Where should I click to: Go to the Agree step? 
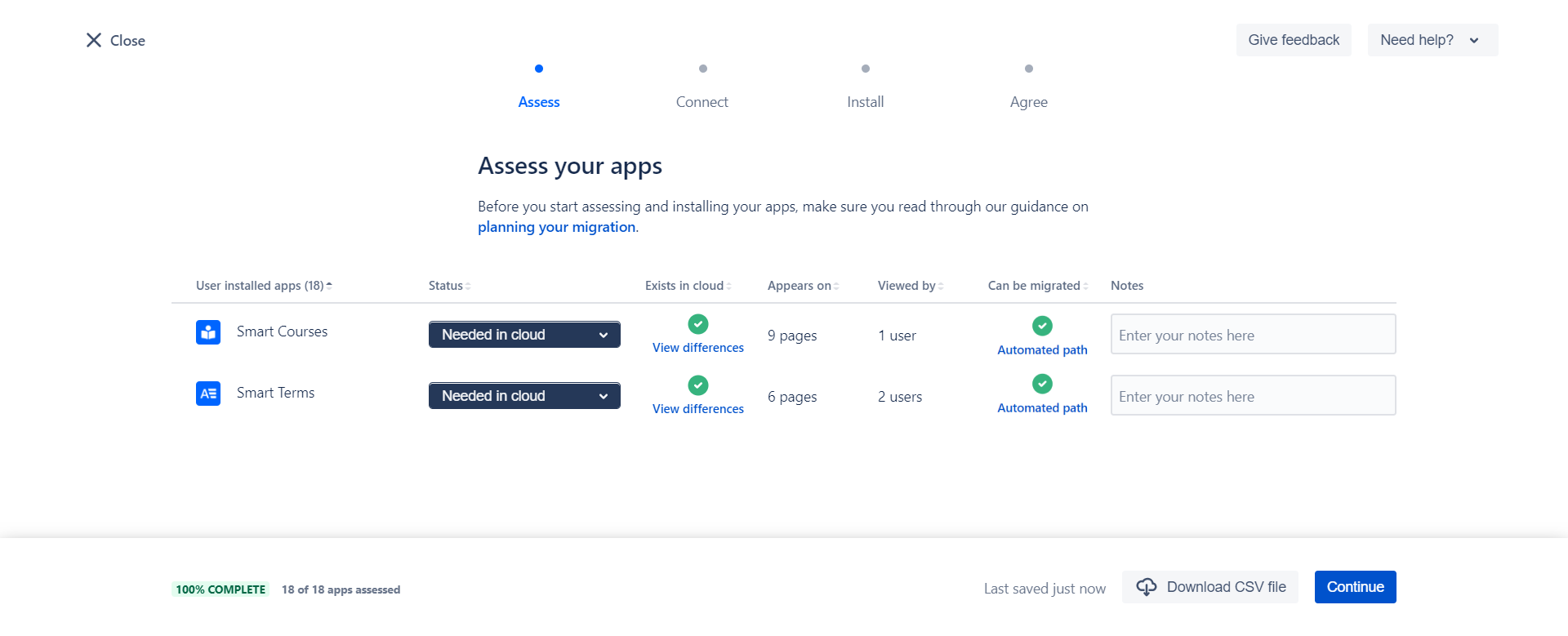pos(1029,102)
